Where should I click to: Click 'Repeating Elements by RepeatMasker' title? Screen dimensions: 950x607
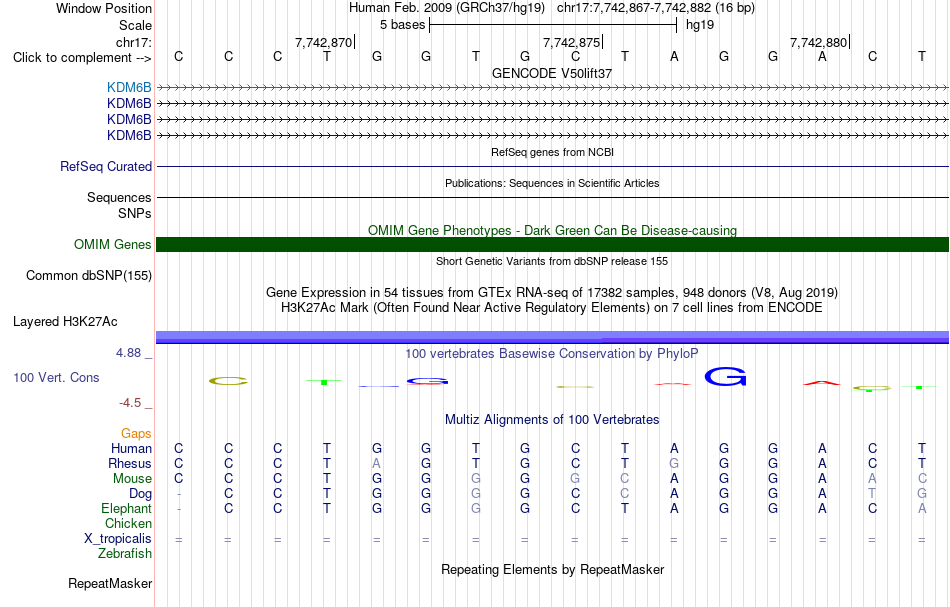tap(552, 569)
